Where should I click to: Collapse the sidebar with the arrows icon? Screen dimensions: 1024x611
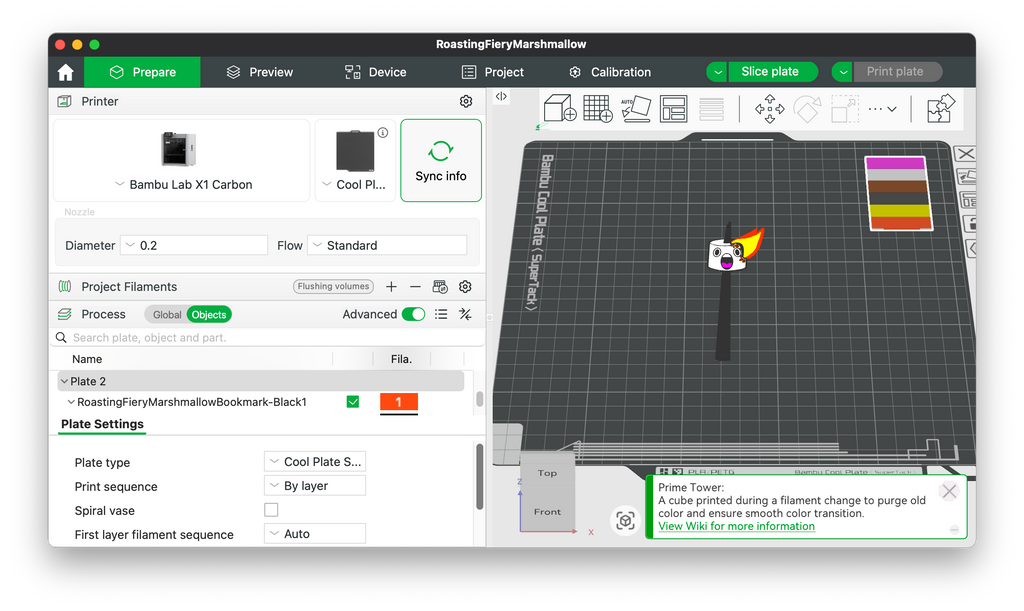(501, 96)
